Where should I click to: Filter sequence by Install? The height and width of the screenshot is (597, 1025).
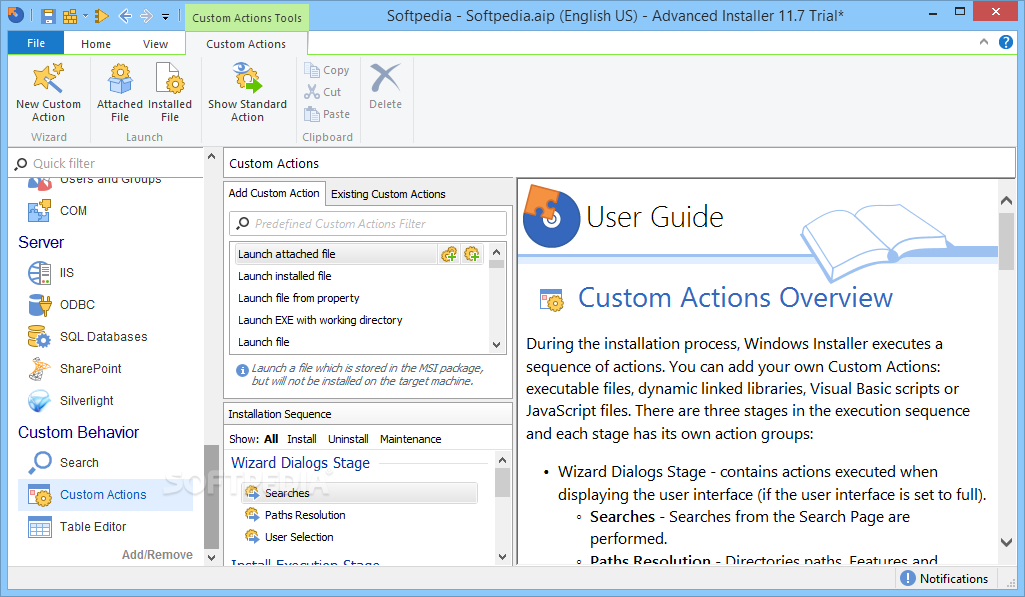tap(302, 439)
